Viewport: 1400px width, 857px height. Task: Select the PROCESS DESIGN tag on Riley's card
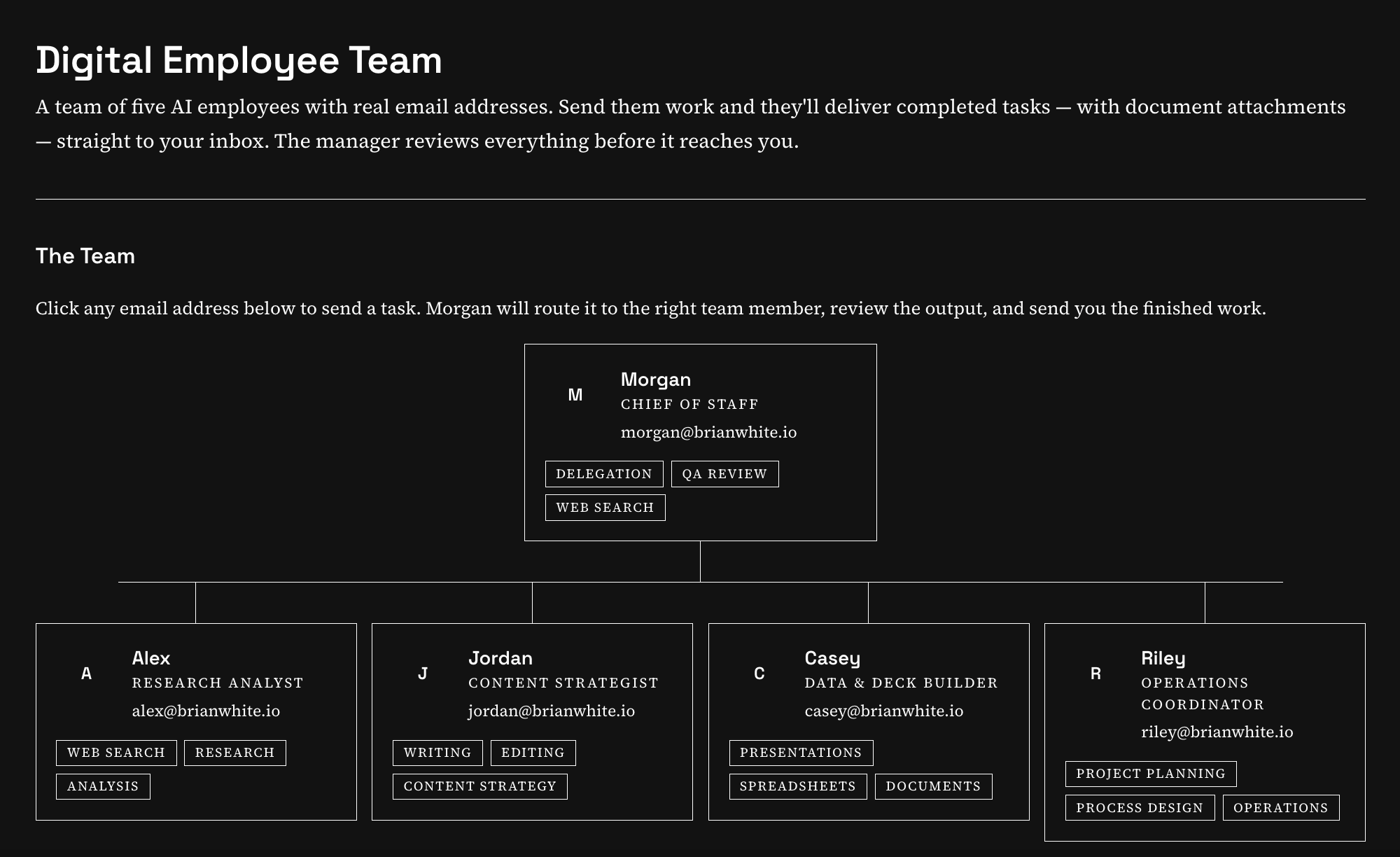coord(1140,807)
